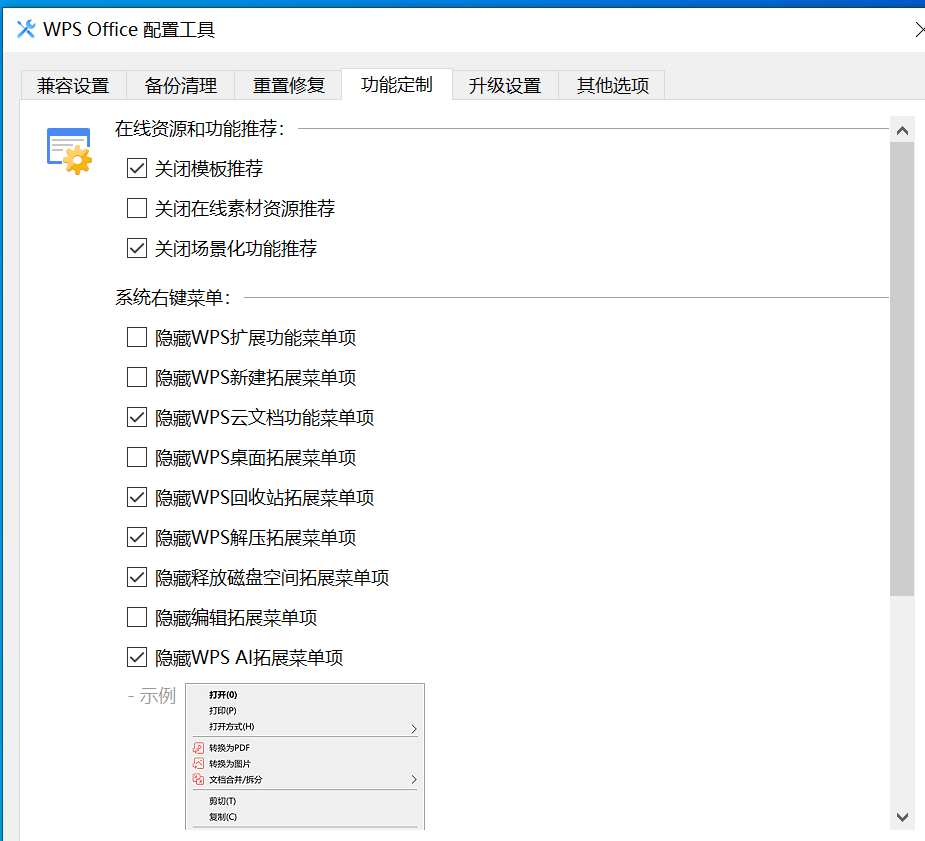Uncheck 隐藏WPS解压拓展菜单项 checkbox
Screen dimensions: 925x841
tap(137, 537)
